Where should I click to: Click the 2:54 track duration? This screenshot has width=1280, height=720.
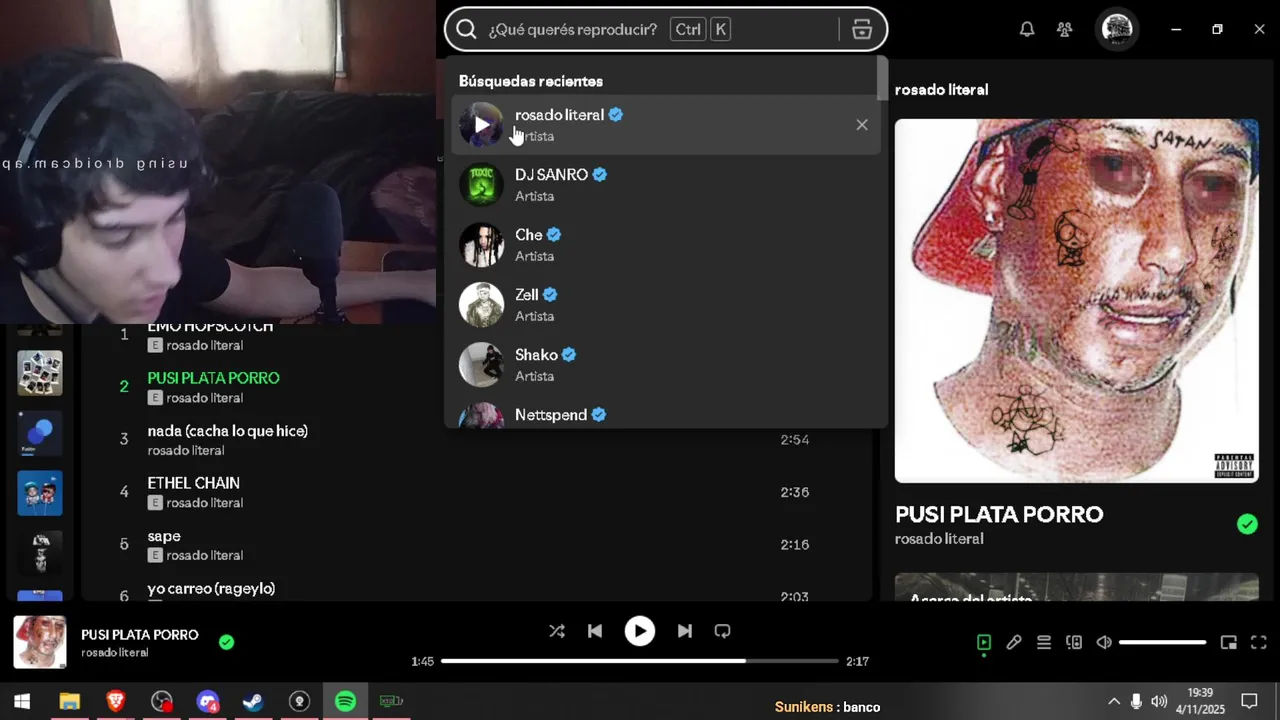click(795, 439)
